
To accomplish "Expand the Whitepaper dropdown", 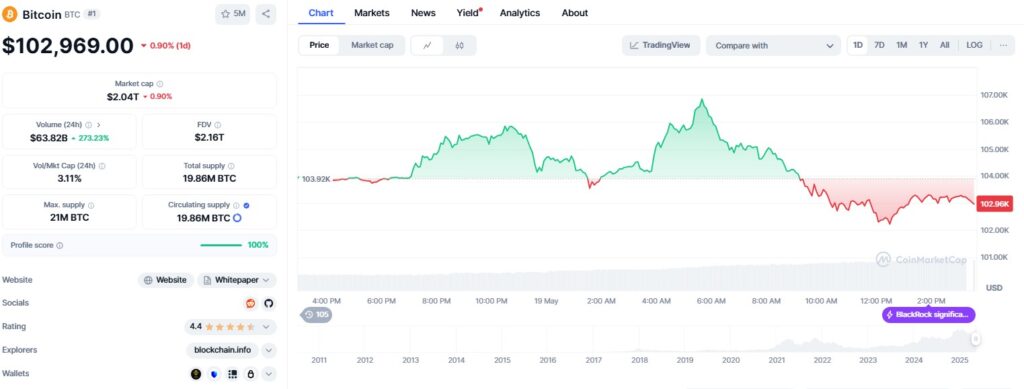I will (236, 280).
